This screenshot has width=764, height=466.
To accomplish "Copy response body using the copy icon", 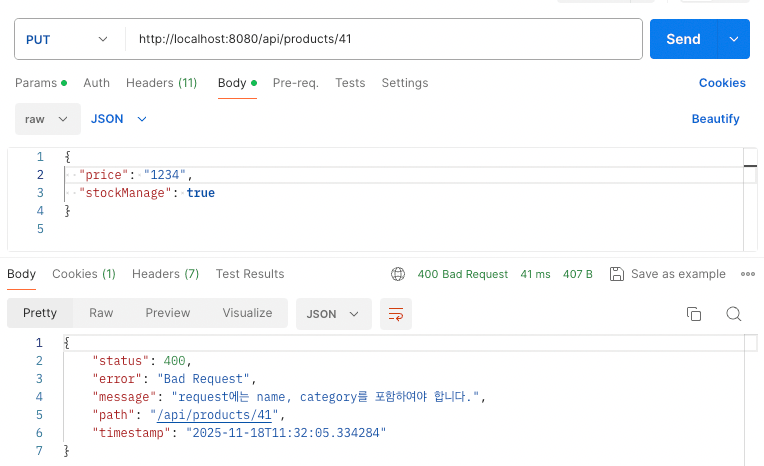I will (694, 314).
